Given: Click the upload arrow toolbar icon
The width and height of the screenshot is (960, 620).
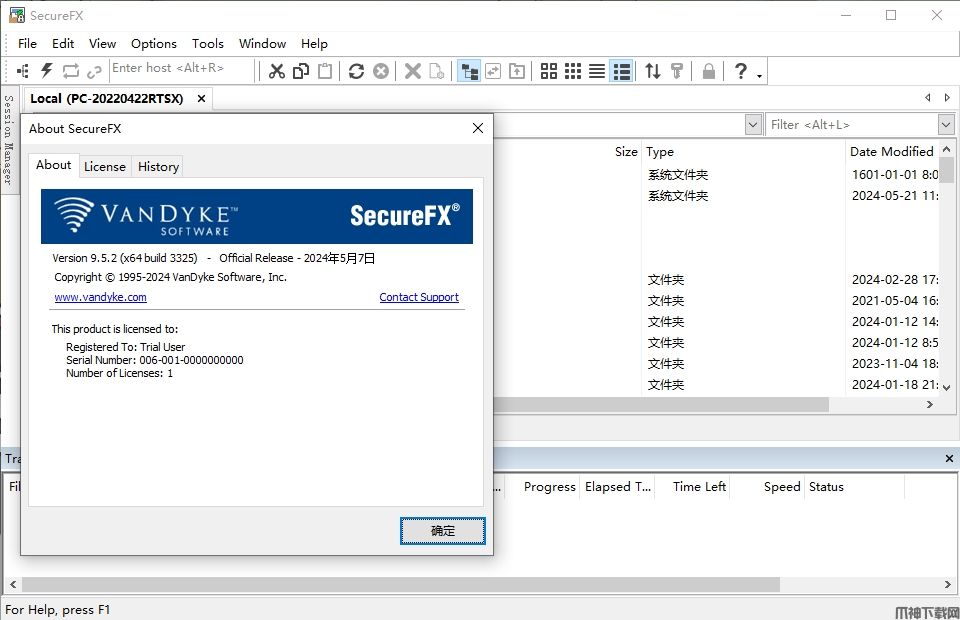Looking at the screenshot, I should pyautogui.click(x=517, y=71).
